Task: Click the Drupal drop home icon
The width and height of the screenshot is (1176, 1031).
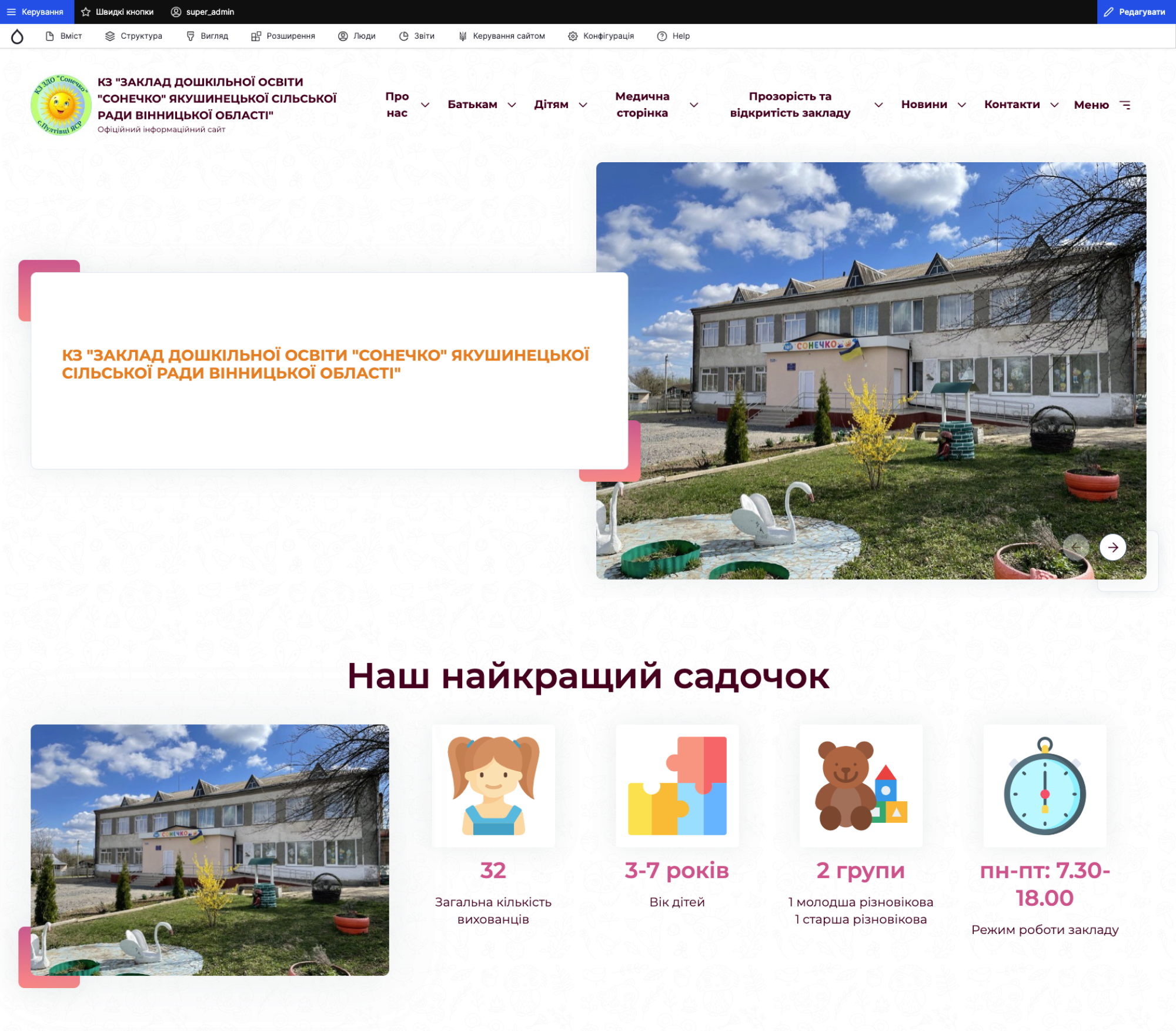Action: pyautogui.click(x=17, y=36)
